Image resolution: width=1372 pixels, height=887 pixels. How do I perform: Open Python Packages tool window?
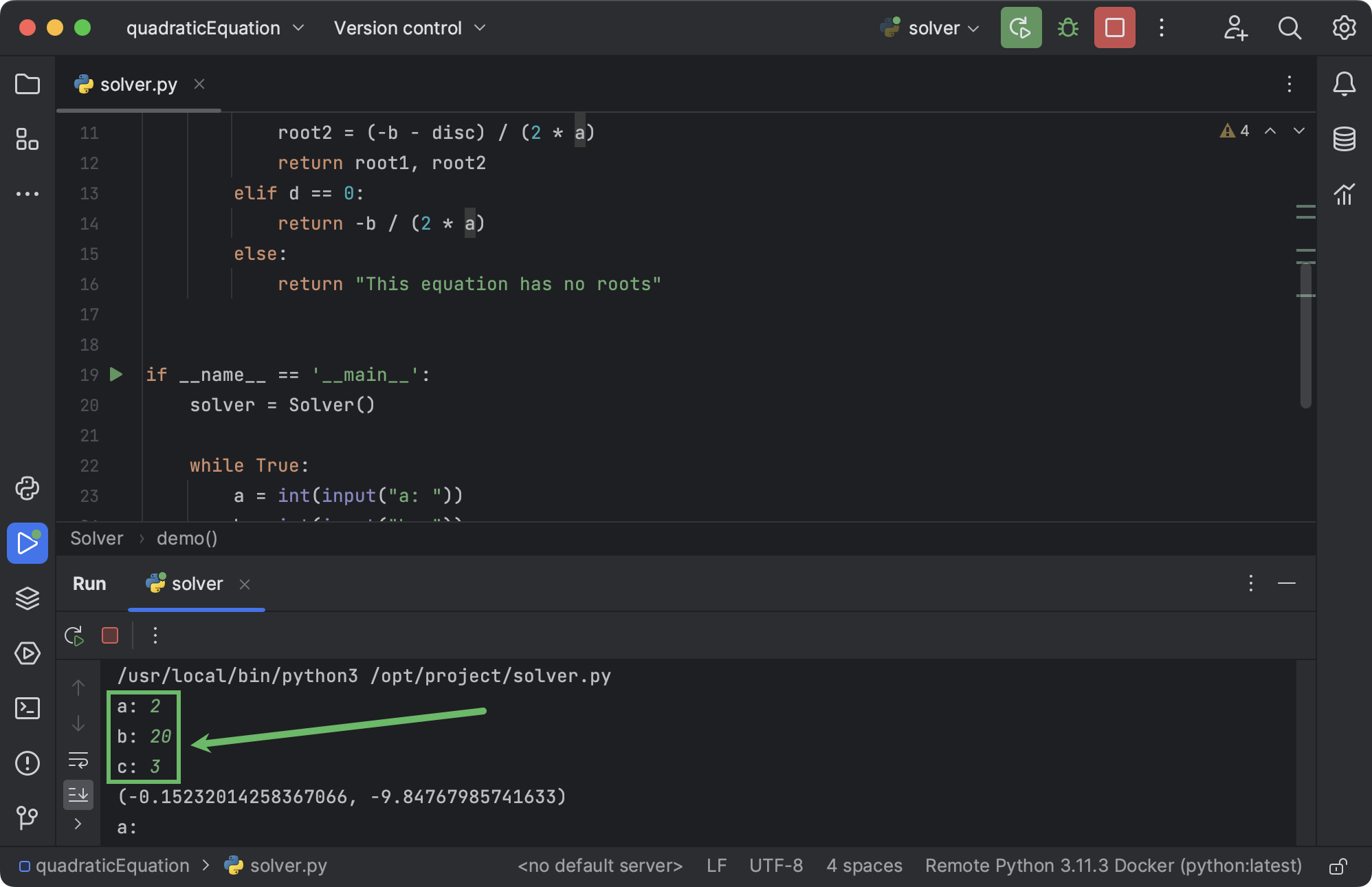coord(27,598)
